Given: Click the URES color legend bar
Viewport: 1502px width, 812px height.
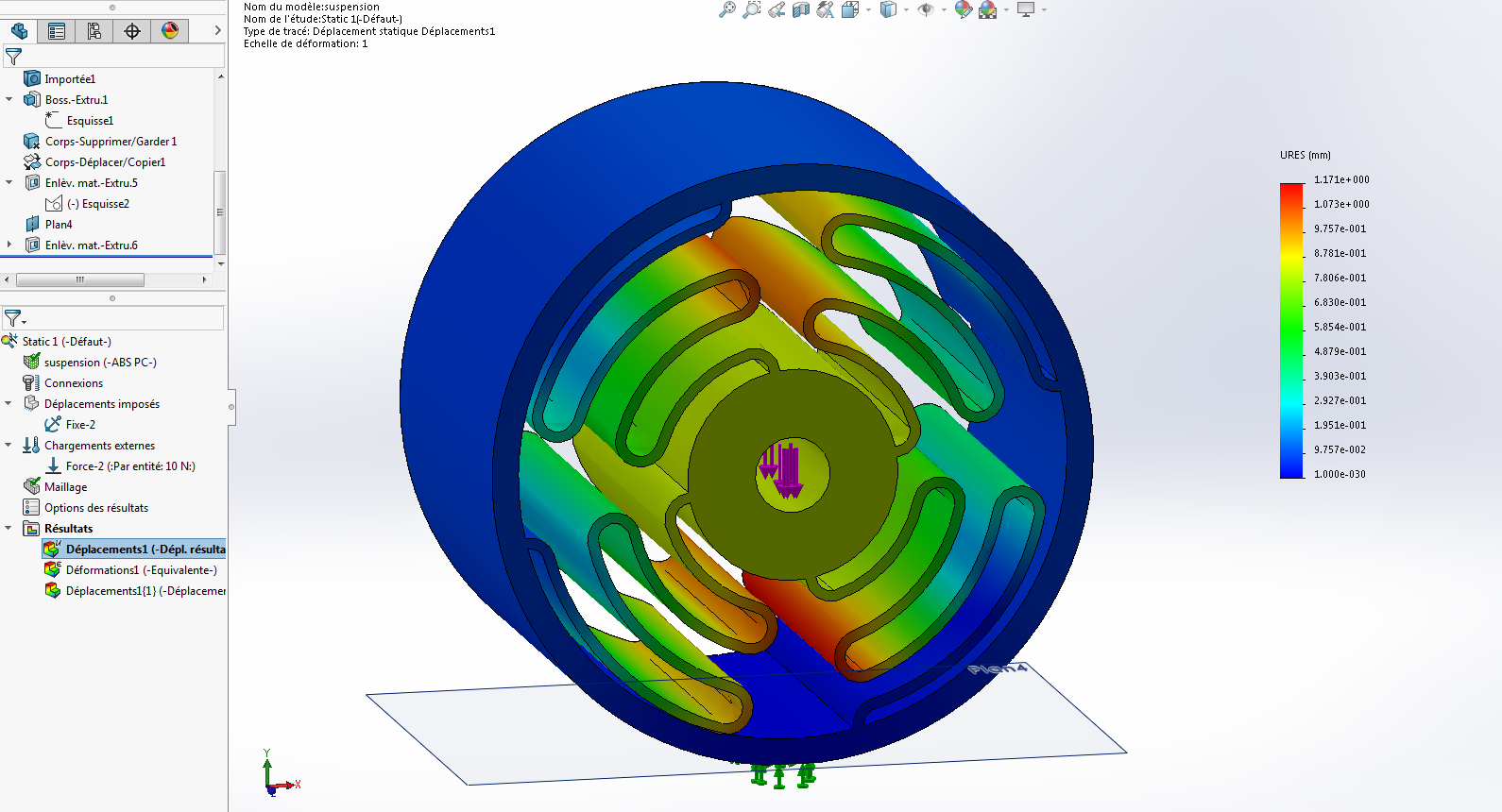Looking at the screenshot, I should tap(1291, 330).
